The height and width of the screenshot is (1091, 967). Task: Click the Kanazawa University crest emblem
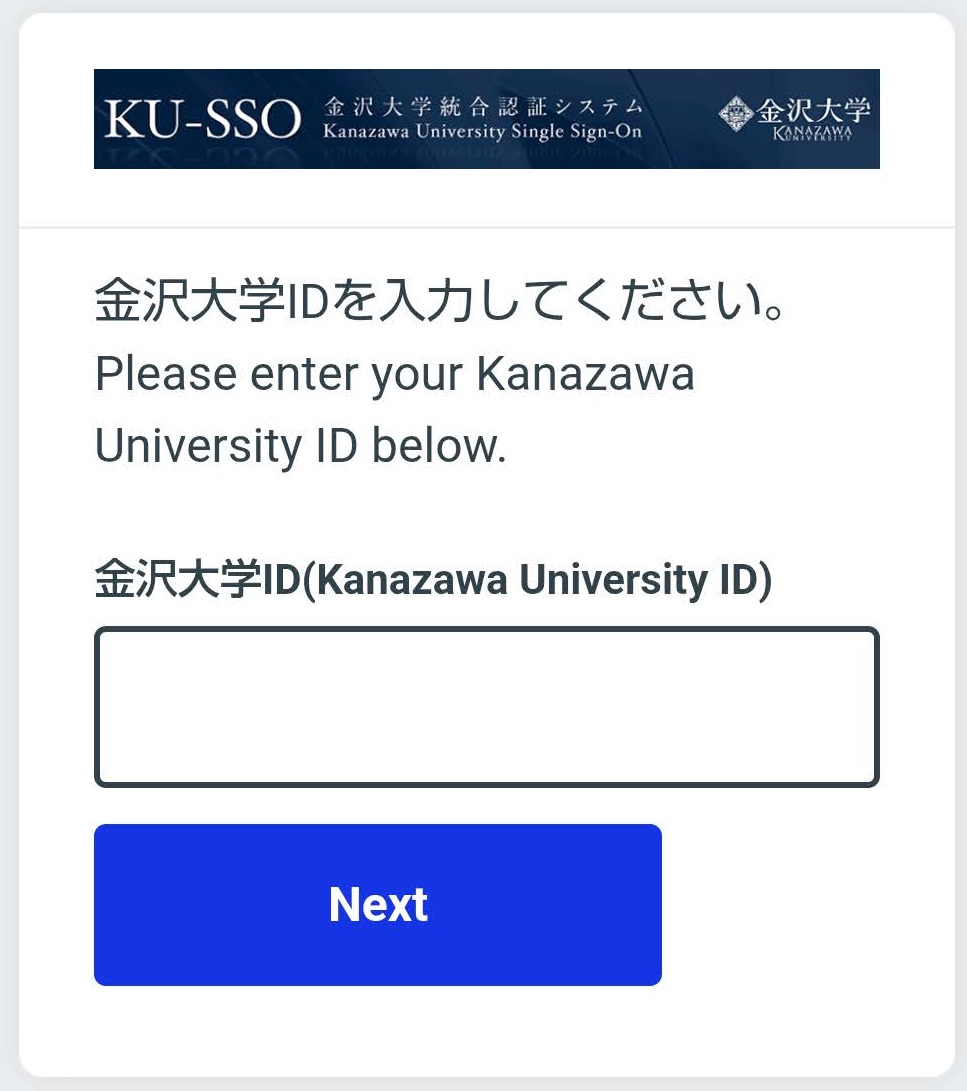coord(734,113)
